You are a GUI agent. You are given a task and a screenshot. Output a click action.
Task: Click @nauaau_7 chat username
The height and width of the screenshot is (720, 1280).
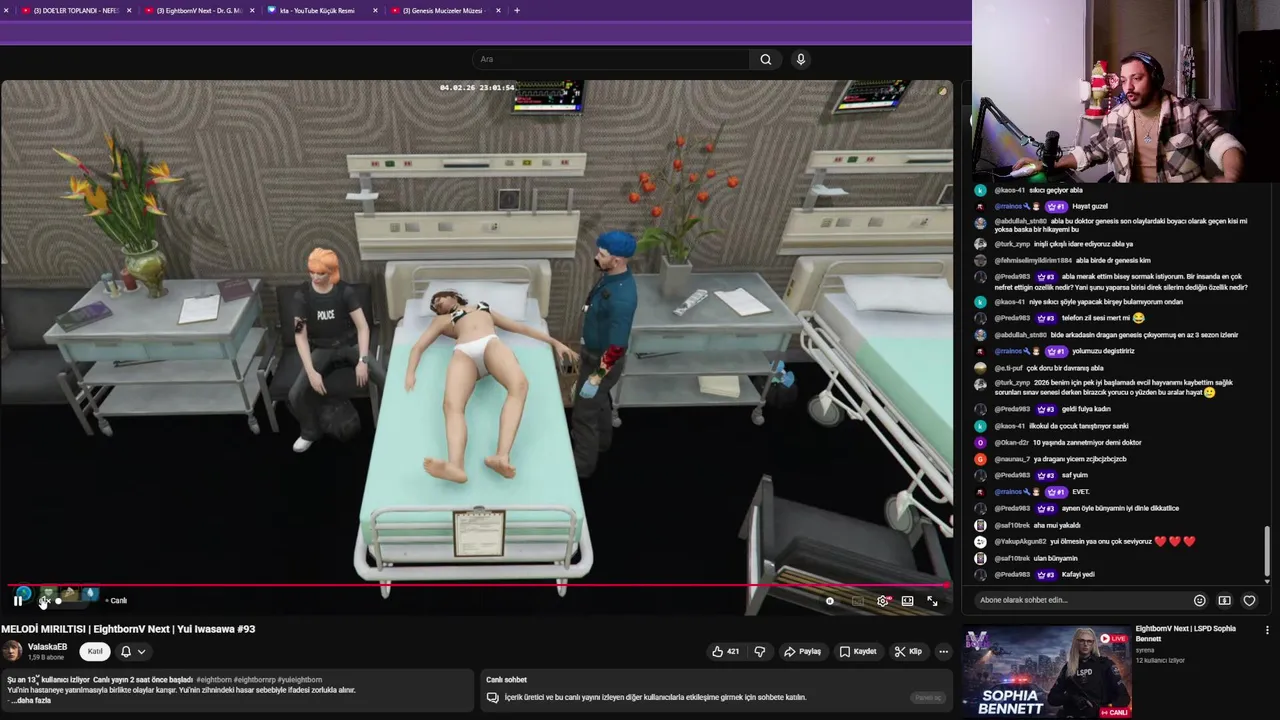tap(1012, 459)
